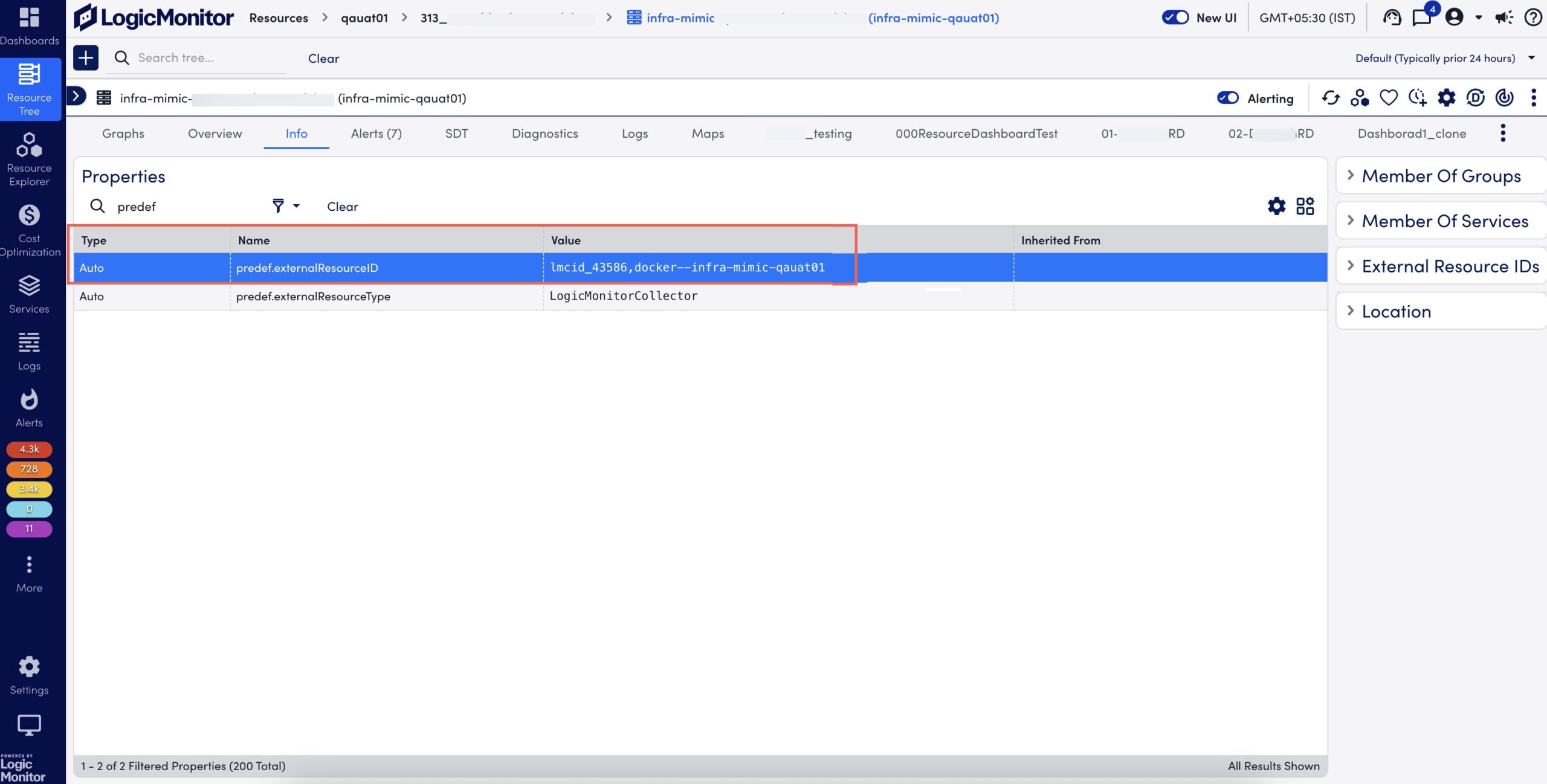Open resource vertical ellipsis menu
This screenshot has height=784, width=1547.
tap(1534, 98)
